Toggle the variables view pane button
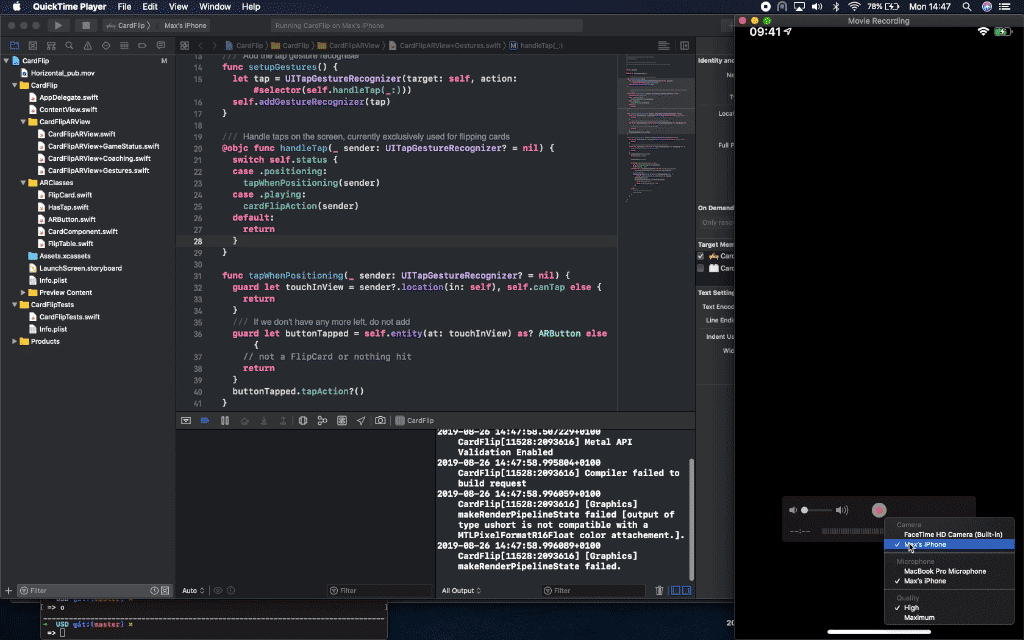Screen dimensions: 1024x640 (x=675, y=590)
